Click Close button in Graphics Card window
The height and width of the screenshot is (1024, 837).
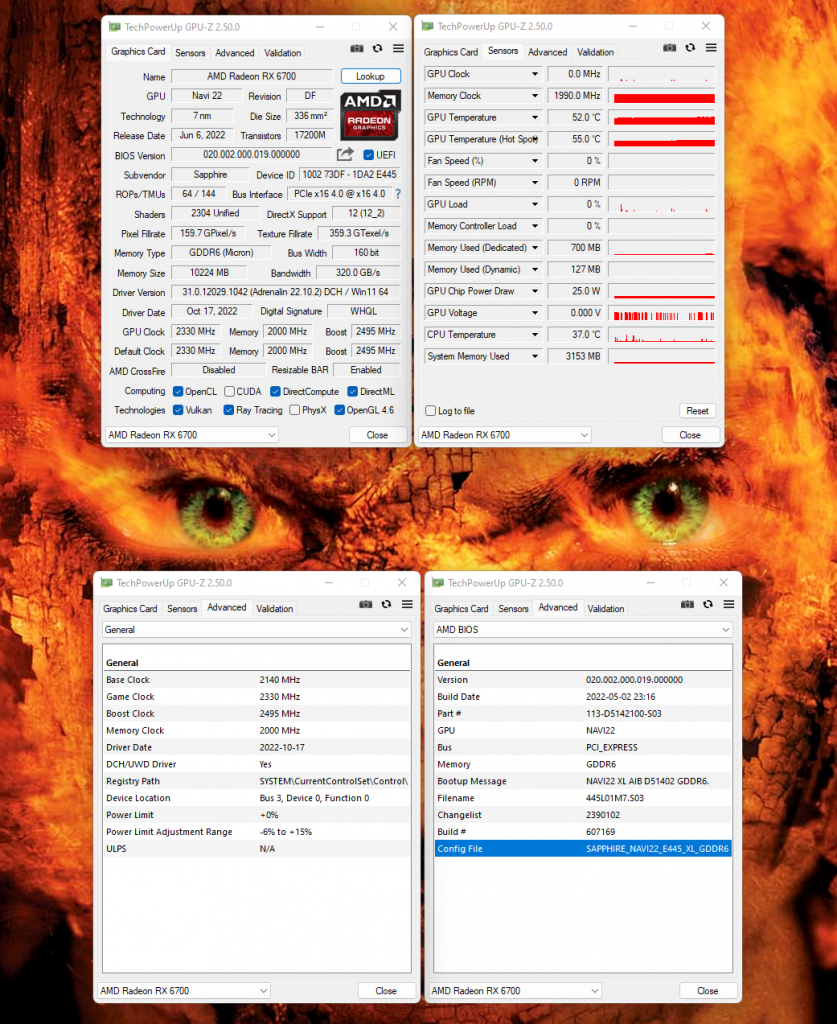(377, 435)
